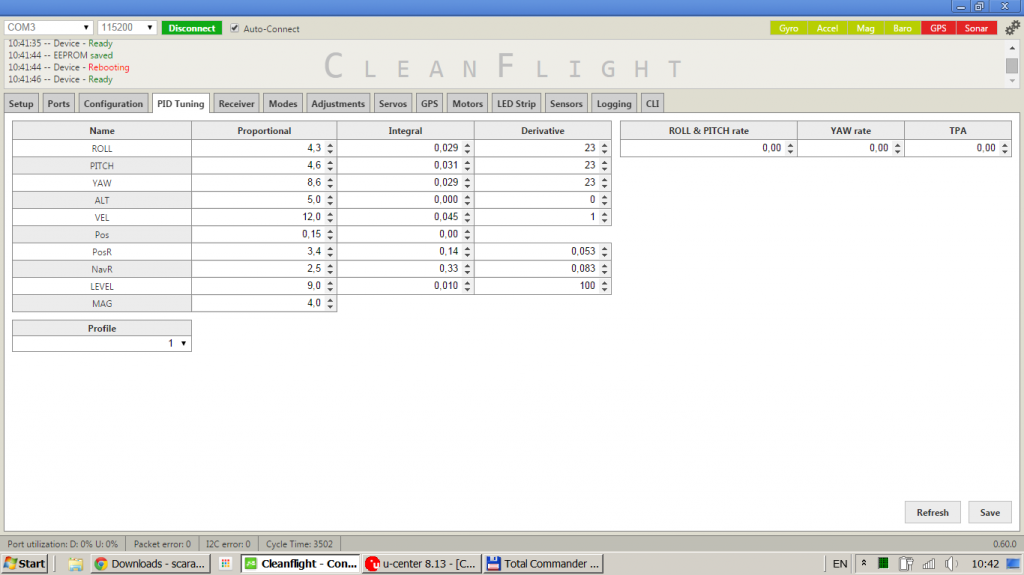
Task: Open the settings gear icon
Action: click(1012, 28)
